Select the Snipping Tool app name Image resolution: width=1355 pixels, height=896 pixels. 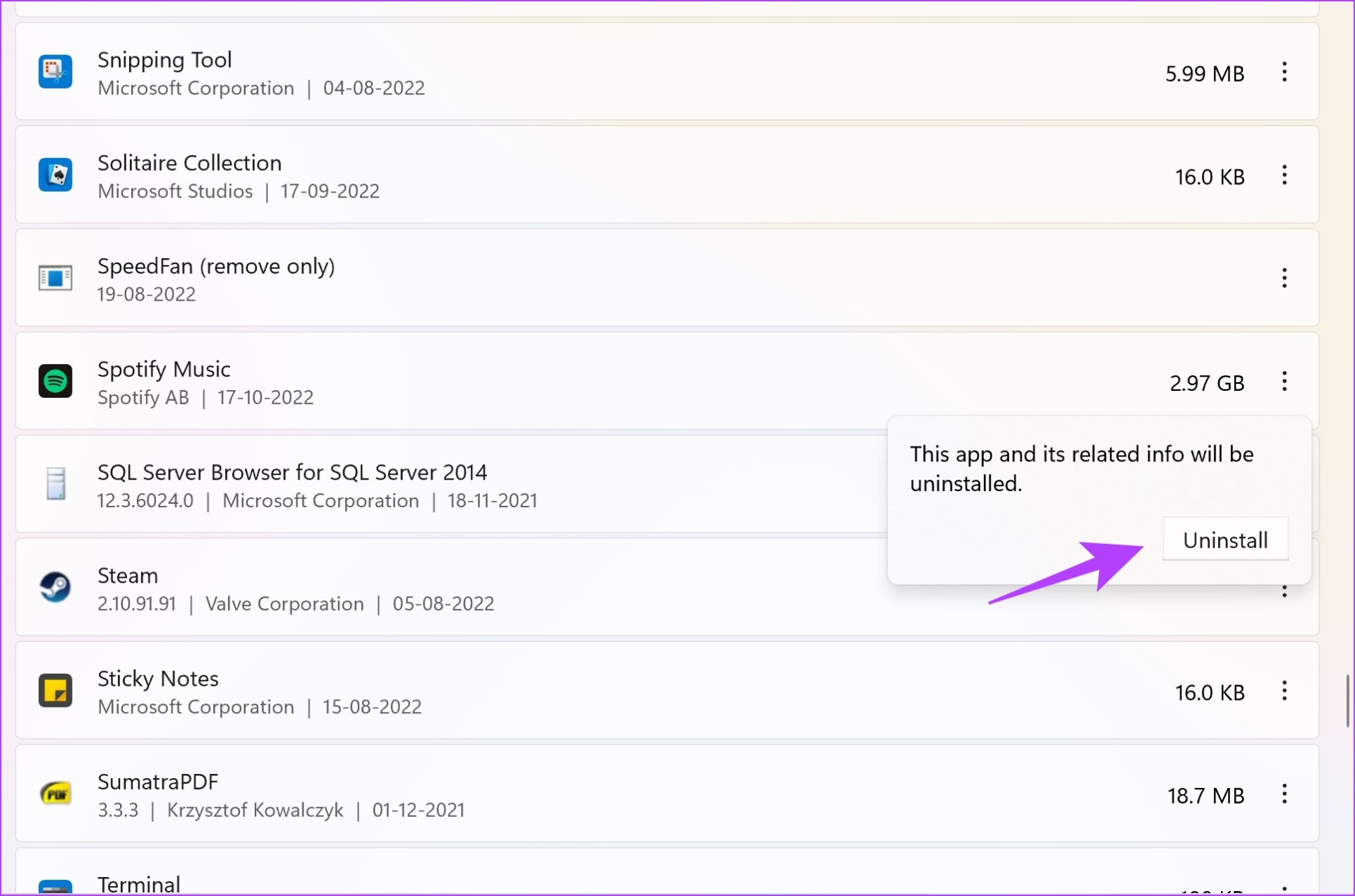point(164,60)
